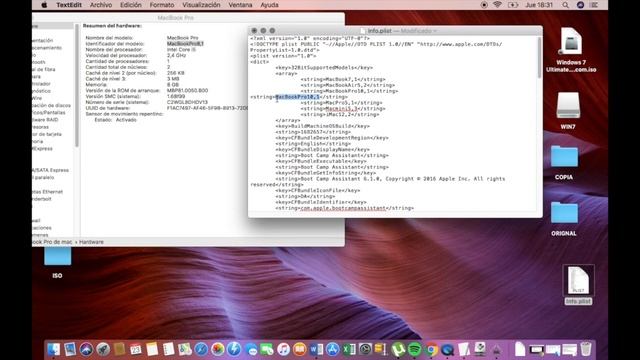
Task: Launch Microsoft Word from the Dock
Action: coord(316,349)
